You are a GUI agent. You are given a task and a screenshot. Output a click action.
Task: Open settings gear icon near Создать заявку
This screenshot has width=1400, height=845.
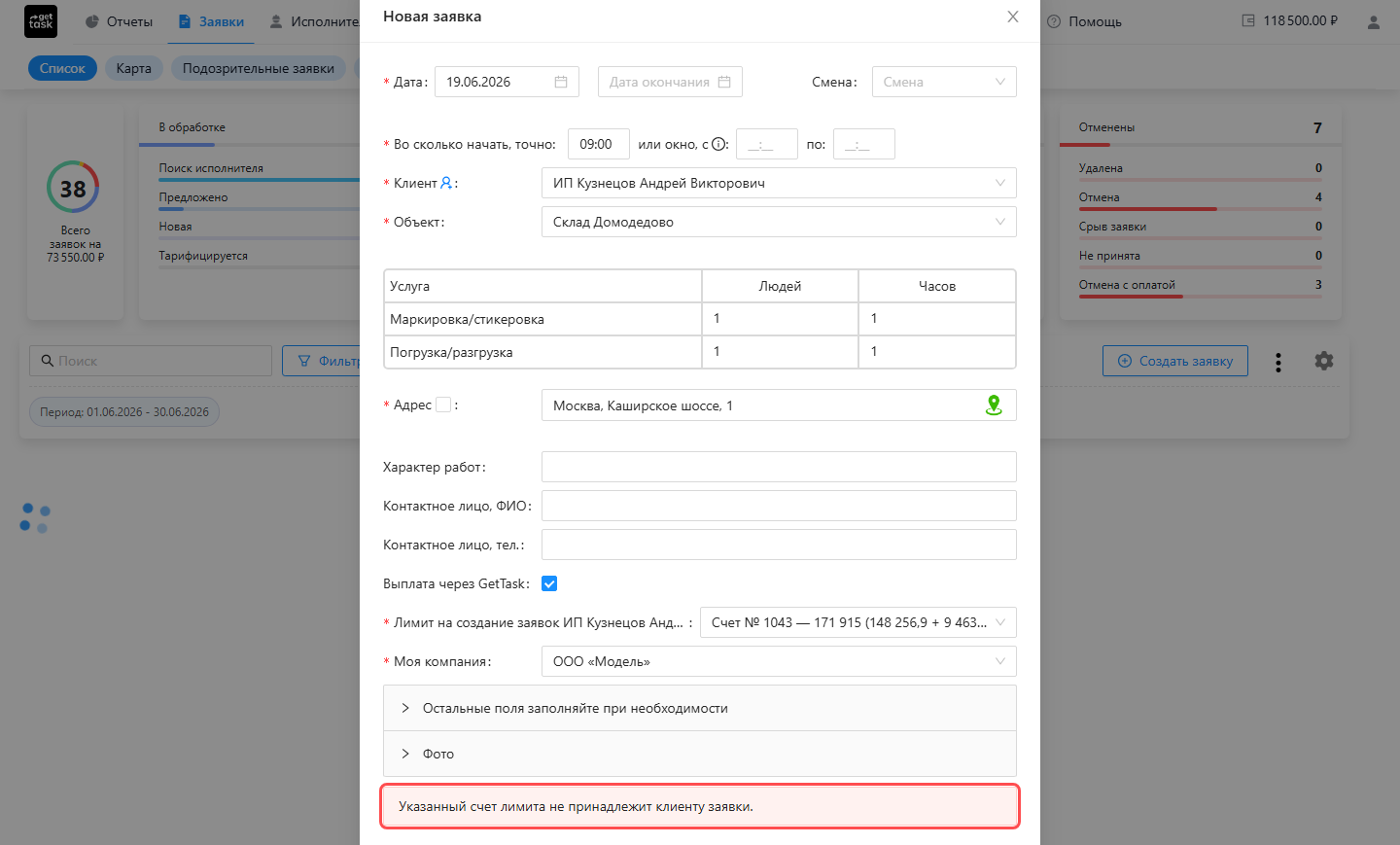pyautogui.click(x=1324, y=361)
